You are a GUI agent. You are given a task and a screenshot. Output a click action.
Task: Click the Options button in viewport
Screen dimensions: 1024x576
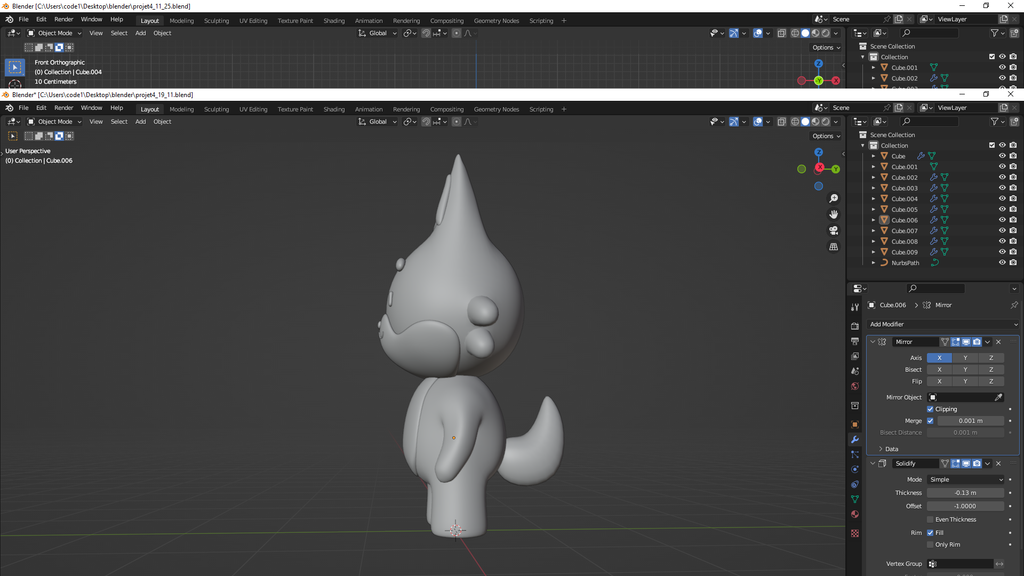pos(825,136)
